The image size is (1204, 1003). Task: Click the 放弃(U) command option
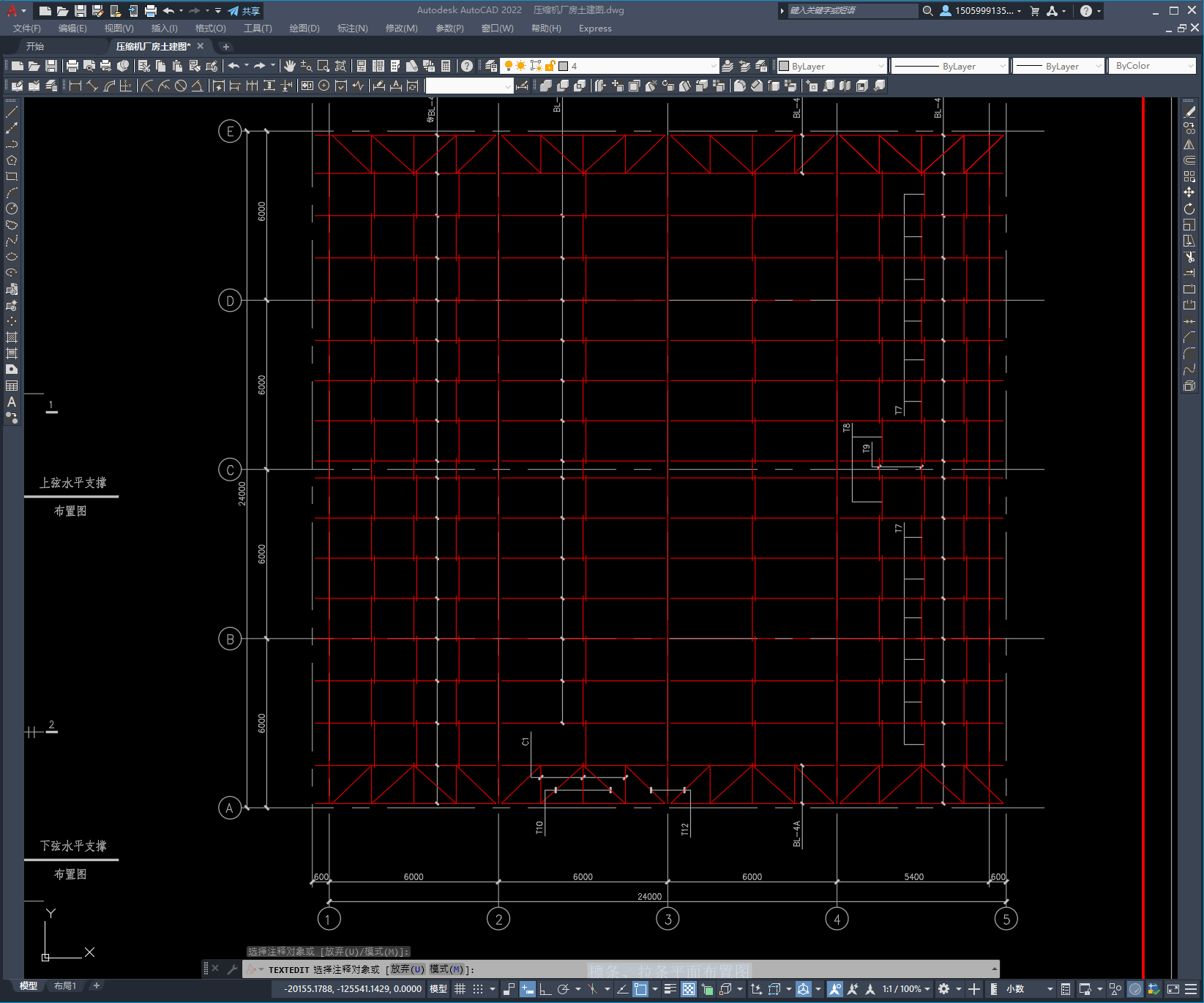(x=407, y=969)
